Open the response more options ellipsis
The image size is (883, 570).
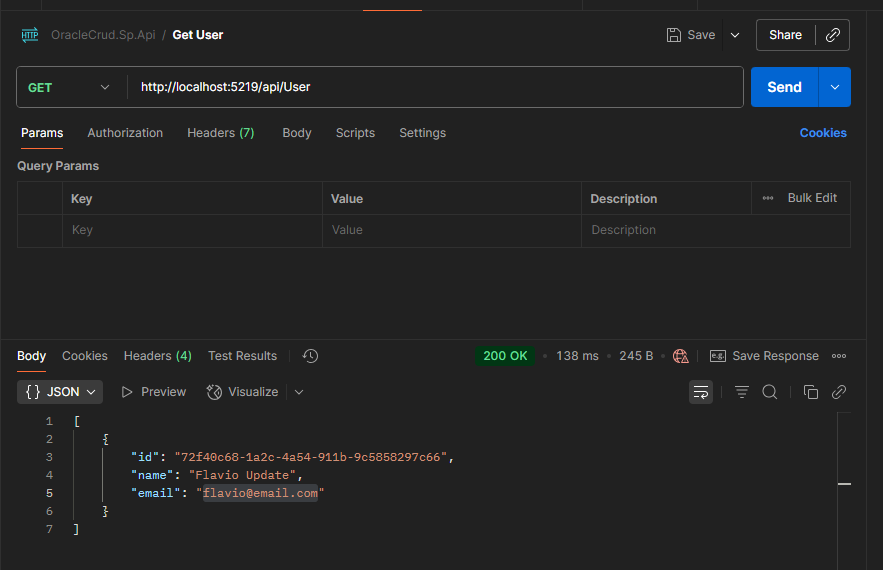[839, 356]
